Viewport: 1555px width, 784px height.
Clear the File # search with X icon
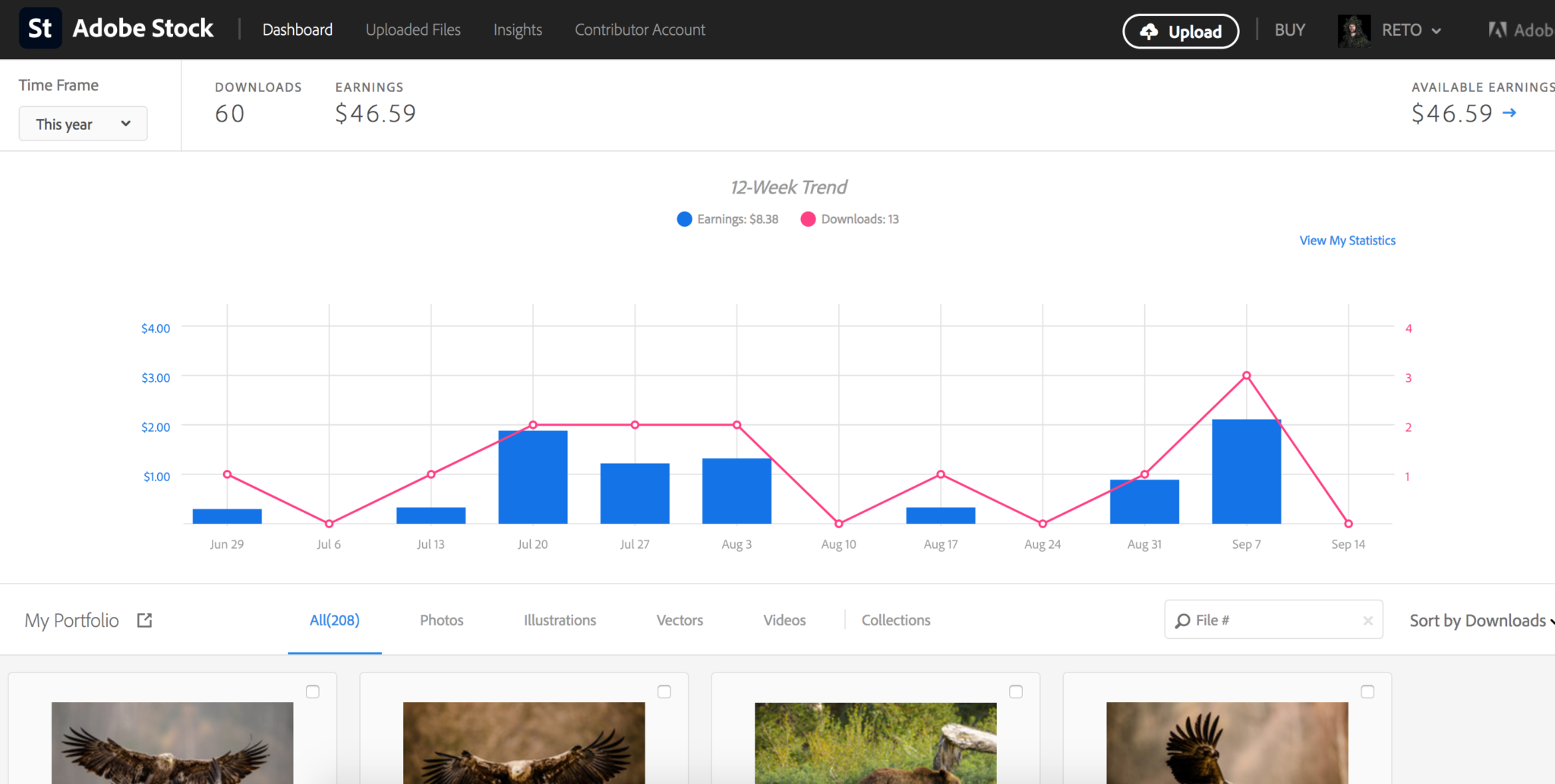[1367, 621]
